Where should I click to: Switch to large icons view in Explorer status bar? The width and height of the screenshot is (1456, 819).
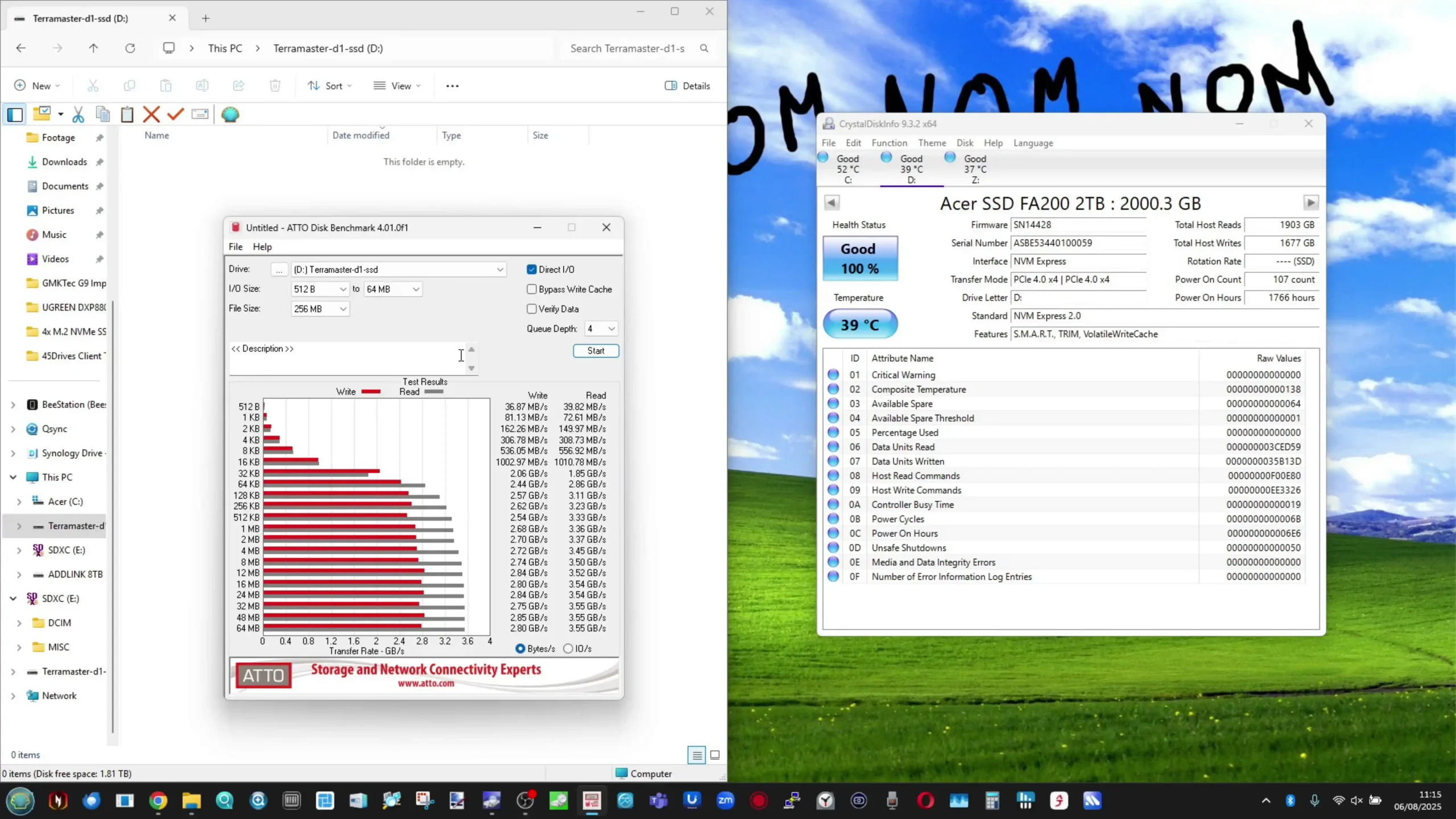(x=715, y=755)
